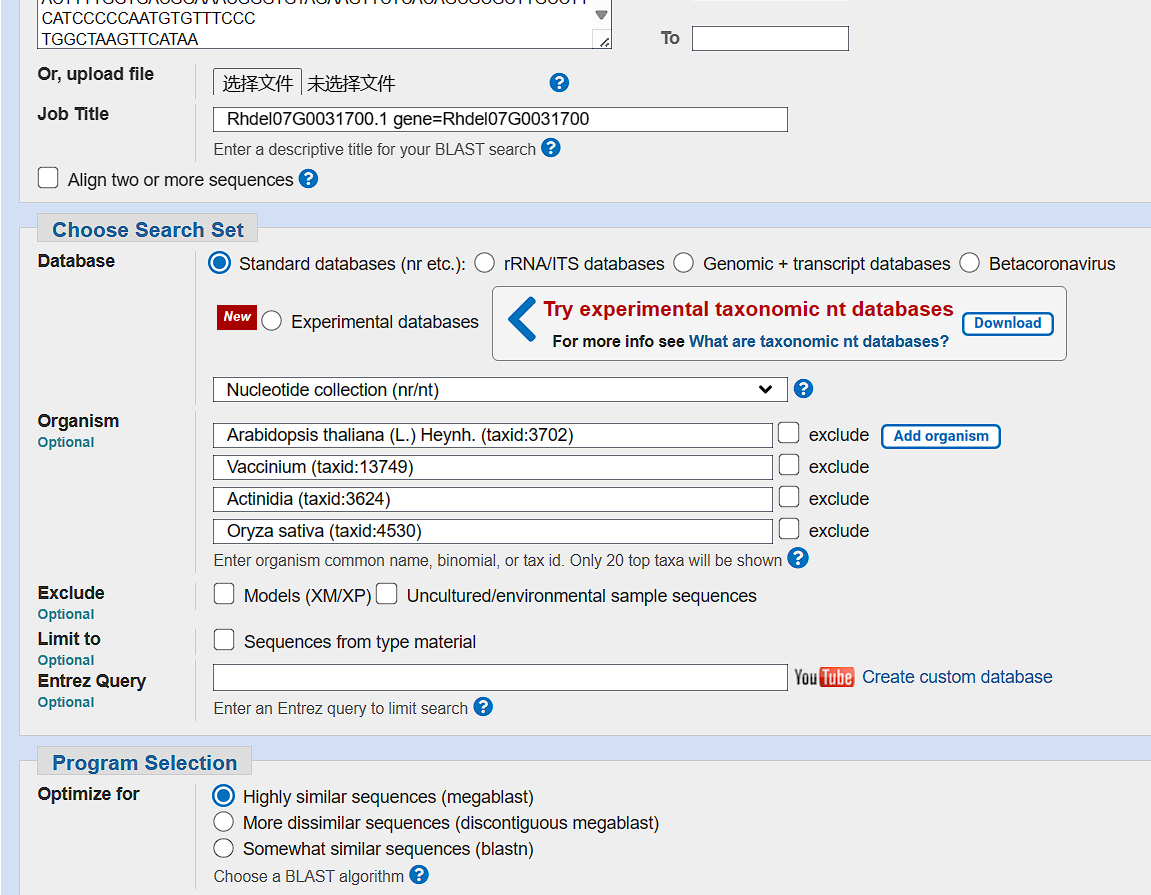Click the red New badge
This screenshot has width=1151, height=895.
pyautogui.click(x=237, y=317)
